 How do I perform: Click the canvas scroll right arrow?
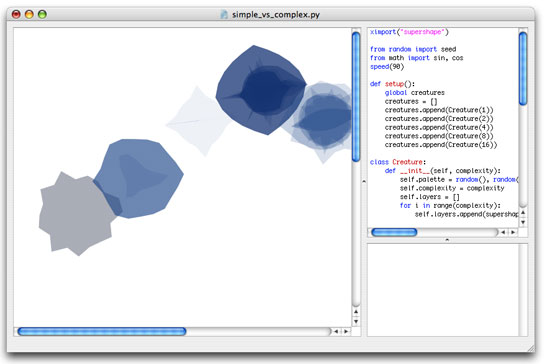346,331
